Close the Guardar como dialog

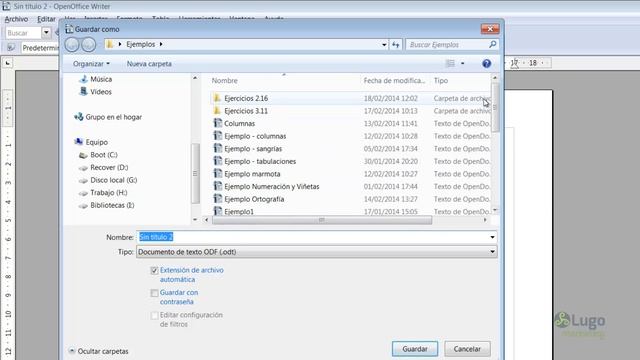tap(490, 29)
